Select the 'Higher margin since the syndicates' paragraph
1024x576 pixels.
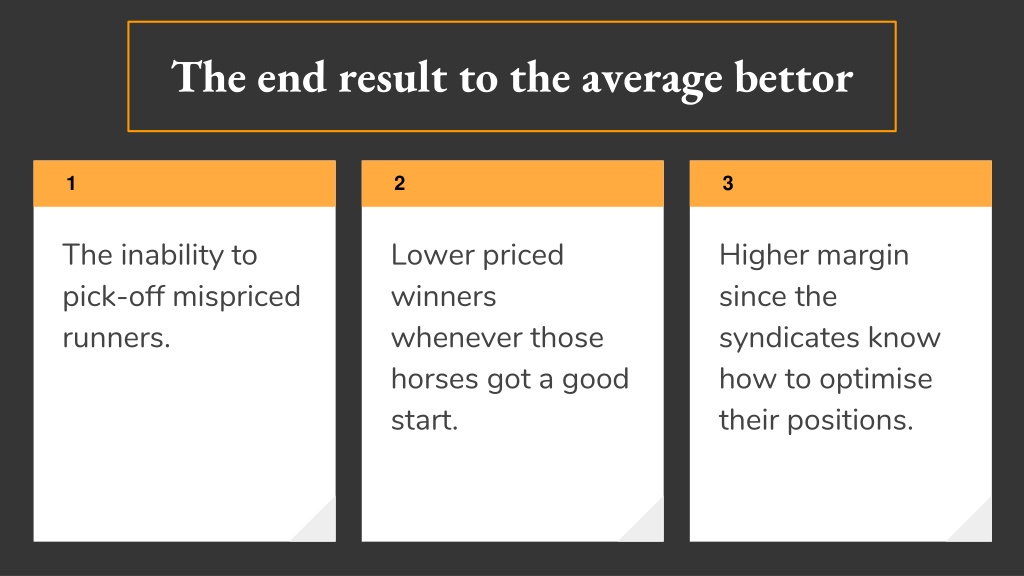point(829,338)
